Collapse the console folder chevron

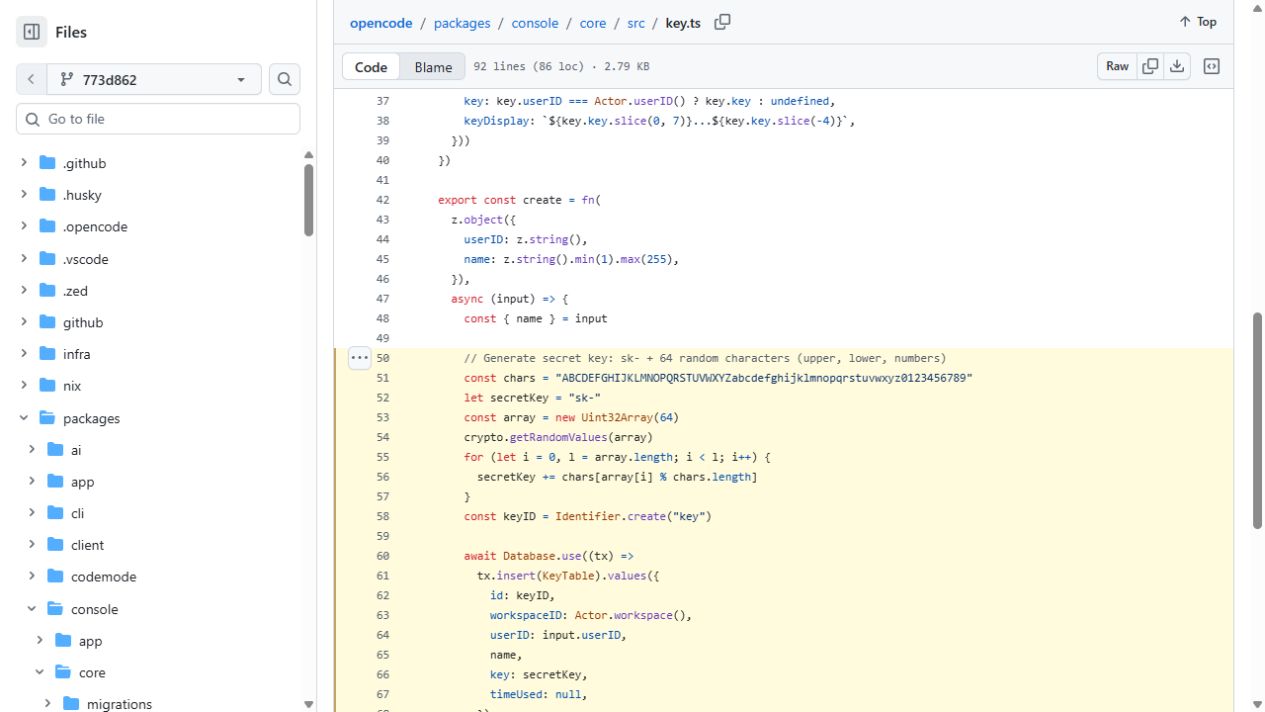[32, 609]
